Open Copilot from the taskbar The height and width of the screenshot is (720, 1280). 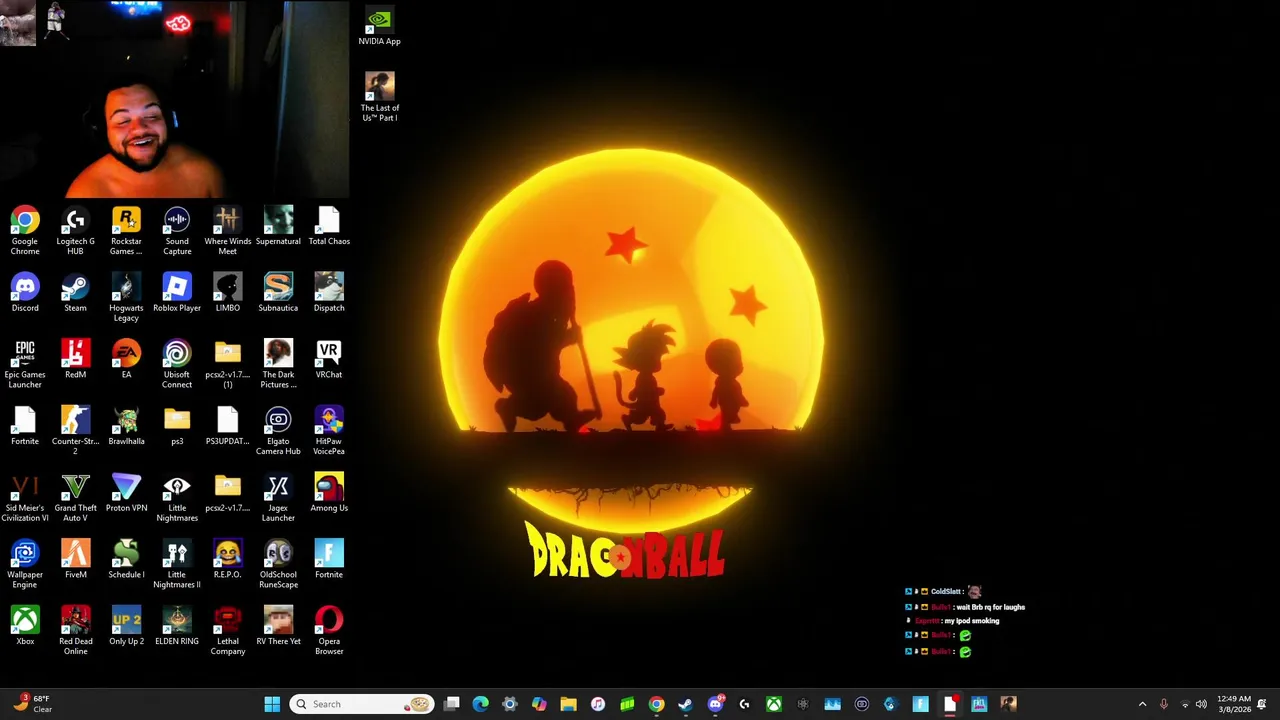[x=539, y=704]
